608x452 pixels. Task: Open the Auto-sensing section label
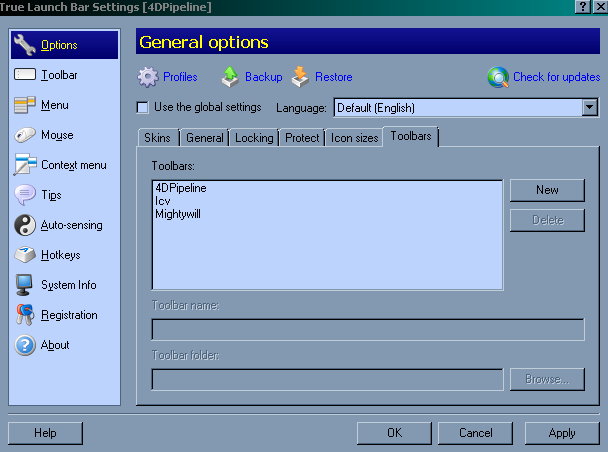(x=72, y=225)
